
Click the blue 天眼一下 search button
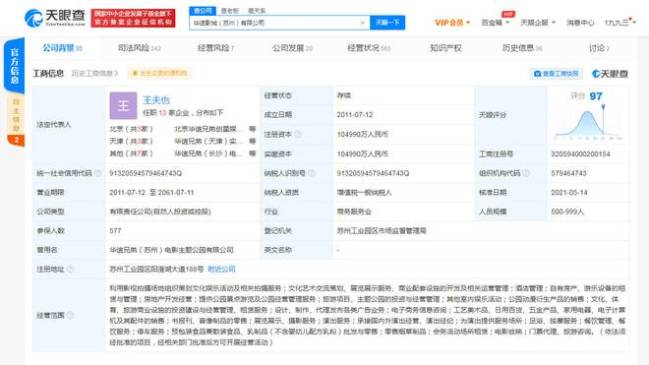coord(387,23)
